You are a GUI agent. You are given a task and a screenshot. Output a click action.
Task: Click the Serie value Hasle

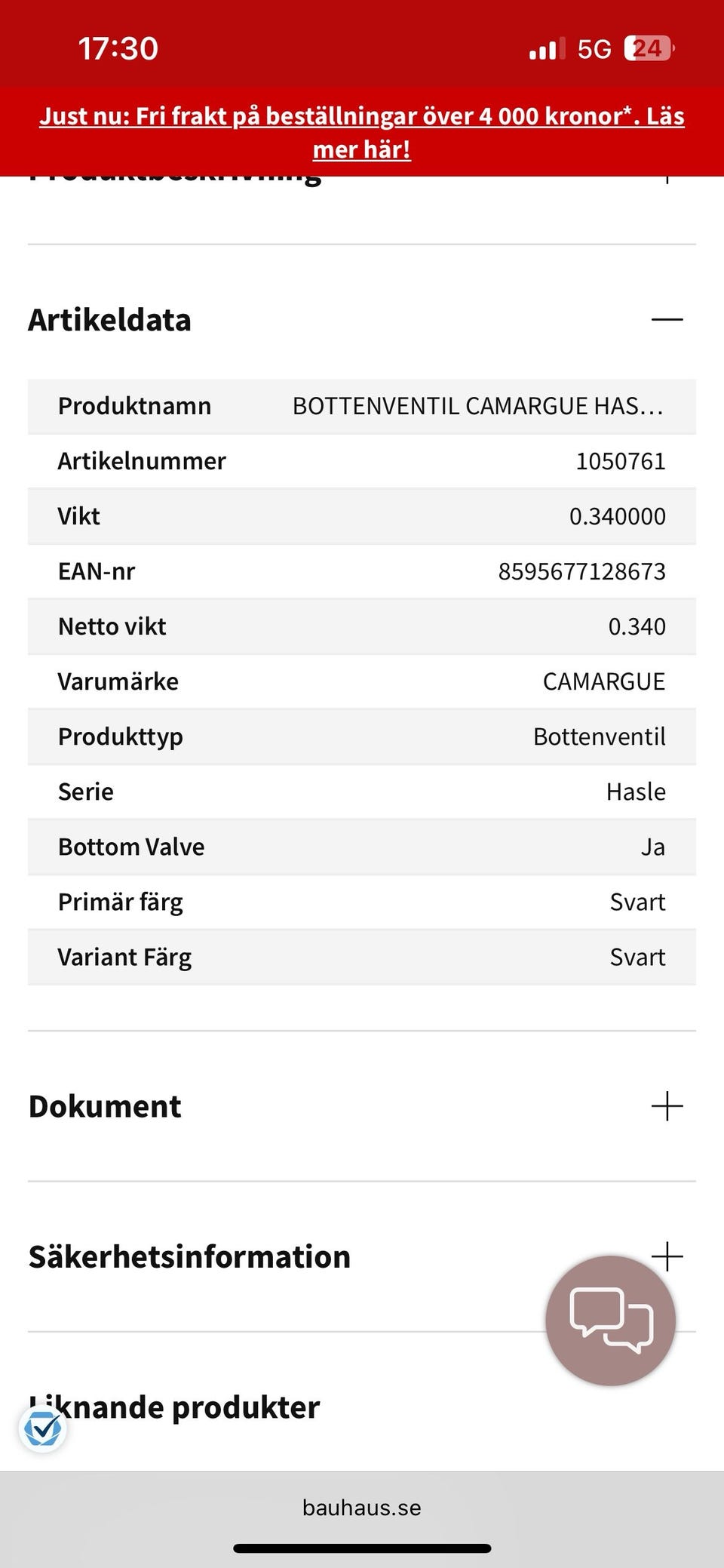pyautogui.click(x=635, y=791)
